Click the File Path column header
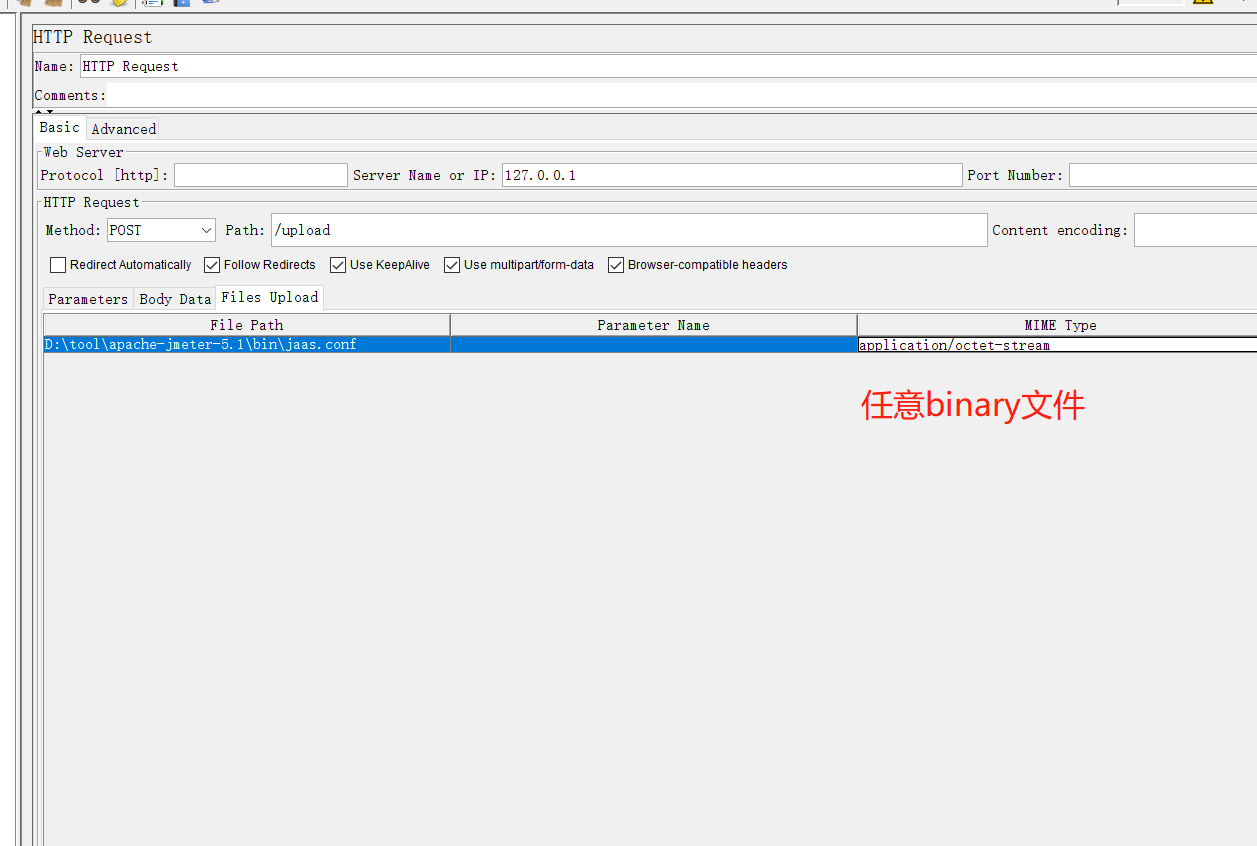The image size is (1257, 846). tap(247, 325)
